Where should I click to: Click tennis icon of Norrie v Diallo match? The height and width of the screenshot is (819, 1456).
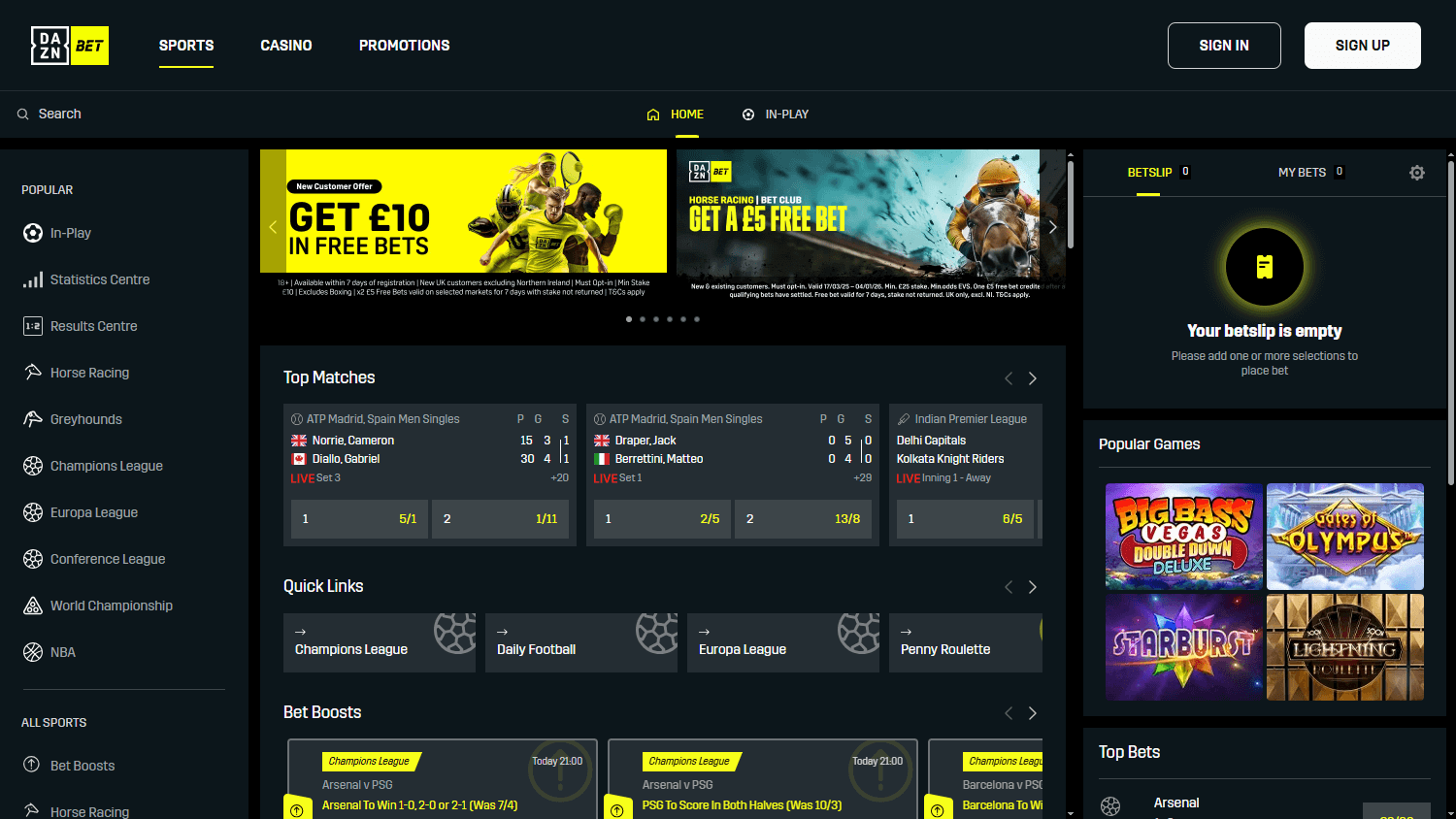point(297,419)
